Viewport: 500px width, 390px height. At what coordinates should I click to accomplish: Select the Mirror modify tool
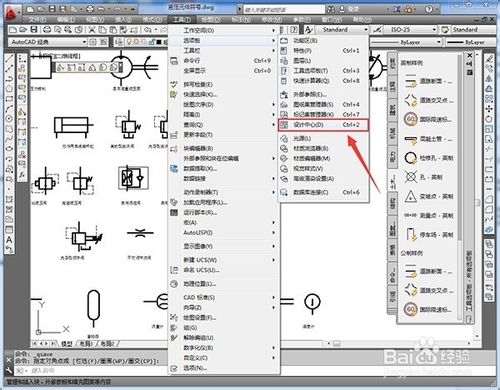tap(489, 79)
